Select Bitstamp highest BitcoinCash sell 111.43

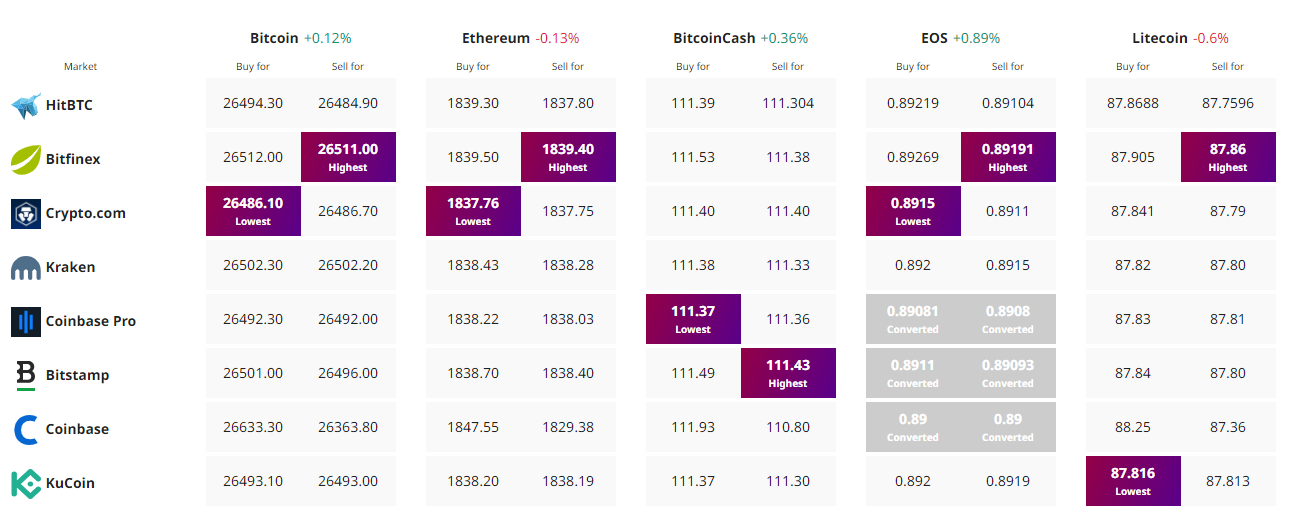(x=788, y=373)
